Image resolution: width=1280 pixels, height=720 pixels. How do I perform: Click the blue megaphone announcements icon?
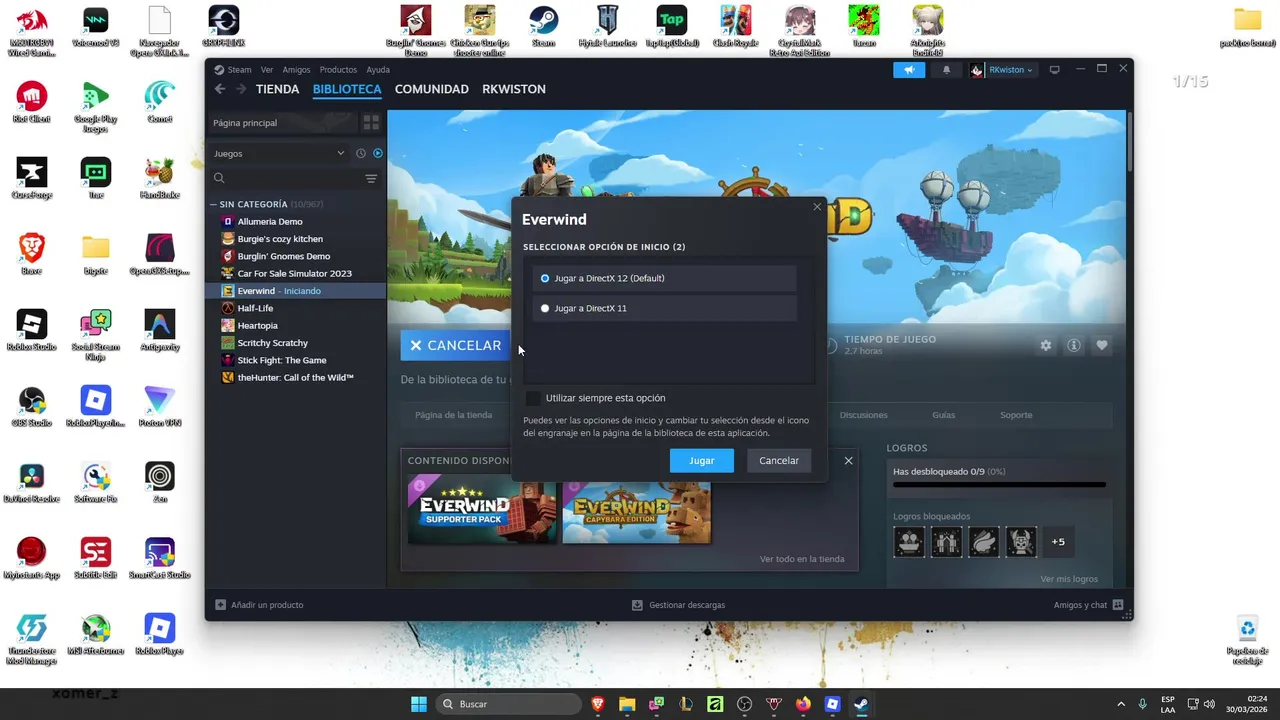(909, 70)
